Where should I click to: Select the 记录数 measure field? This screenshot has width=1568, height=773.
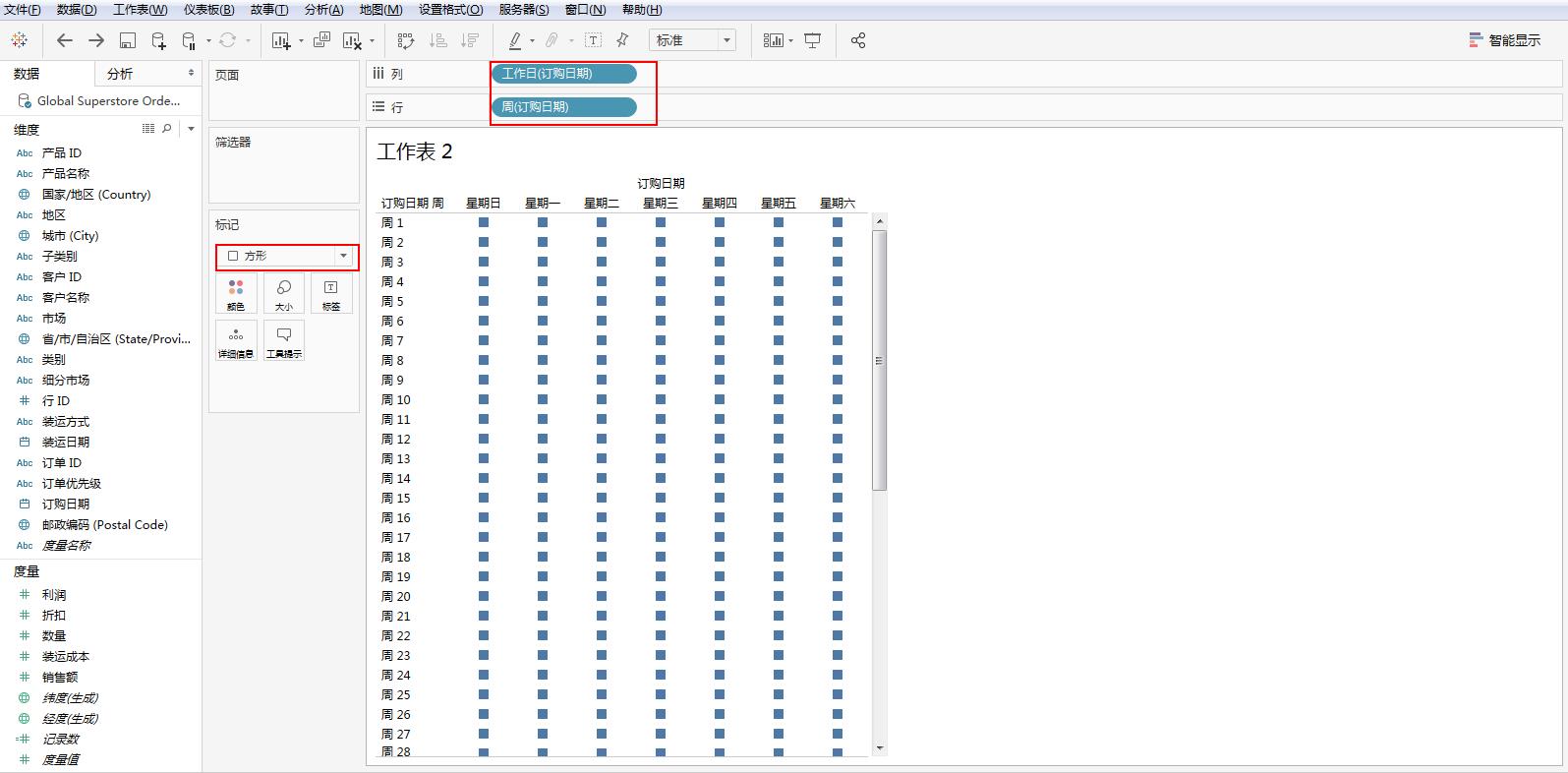tap(60, 739)
